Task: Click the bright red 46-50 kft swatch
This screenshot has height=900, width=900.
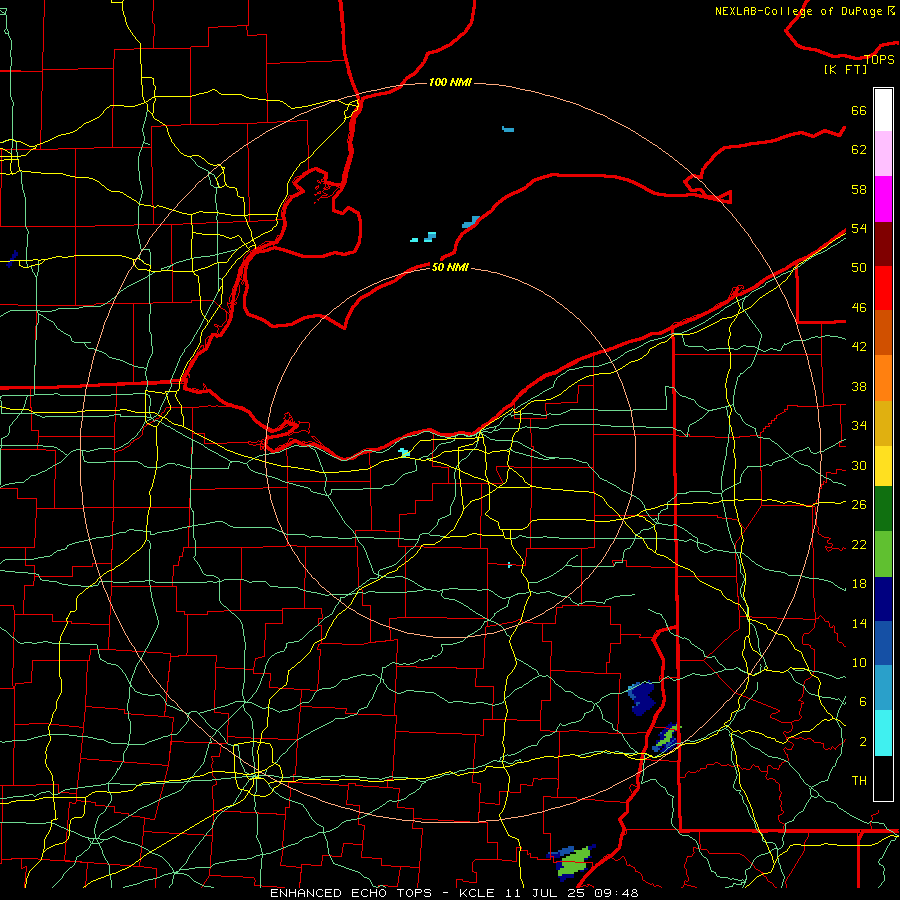Action: pos(883,288)
